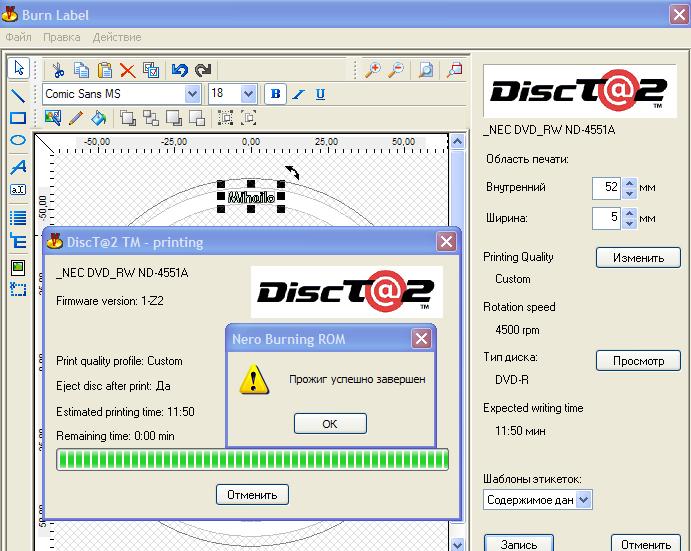This screenshot has width=691, height=551.
Task: Select the dashed field frame tool
Action: (x=18, y=290)
